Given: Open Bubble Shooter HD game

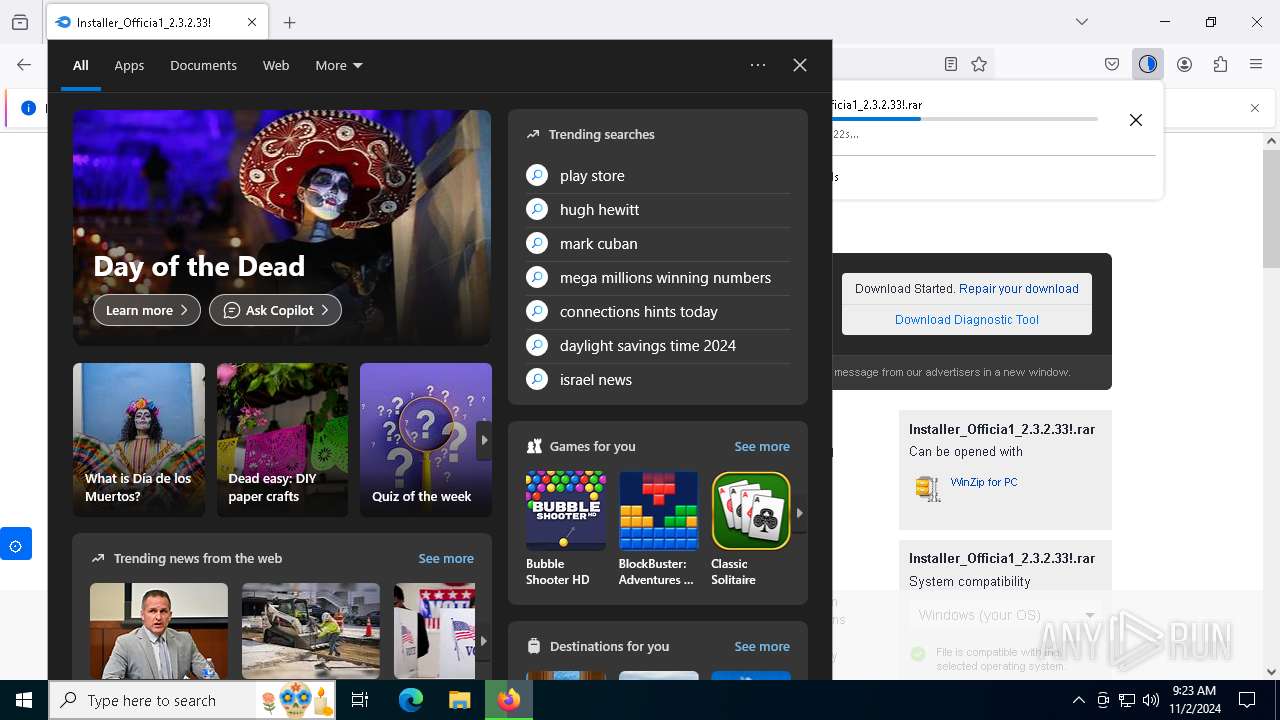Looking at the screenshot, I should pos(566,529).
